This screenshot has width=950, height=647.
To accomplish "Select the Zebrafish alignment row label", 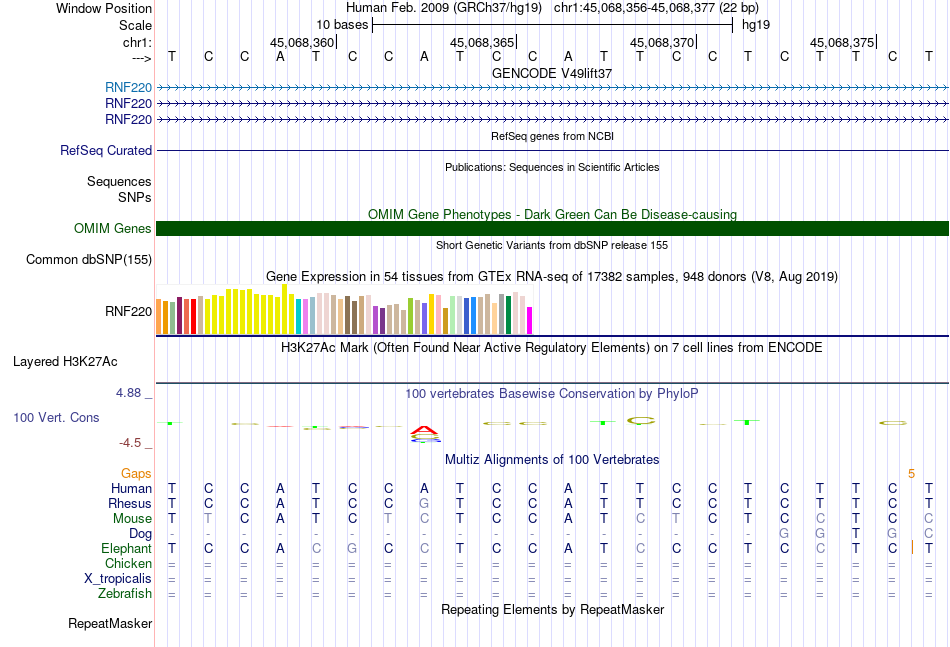I will 125,594.
